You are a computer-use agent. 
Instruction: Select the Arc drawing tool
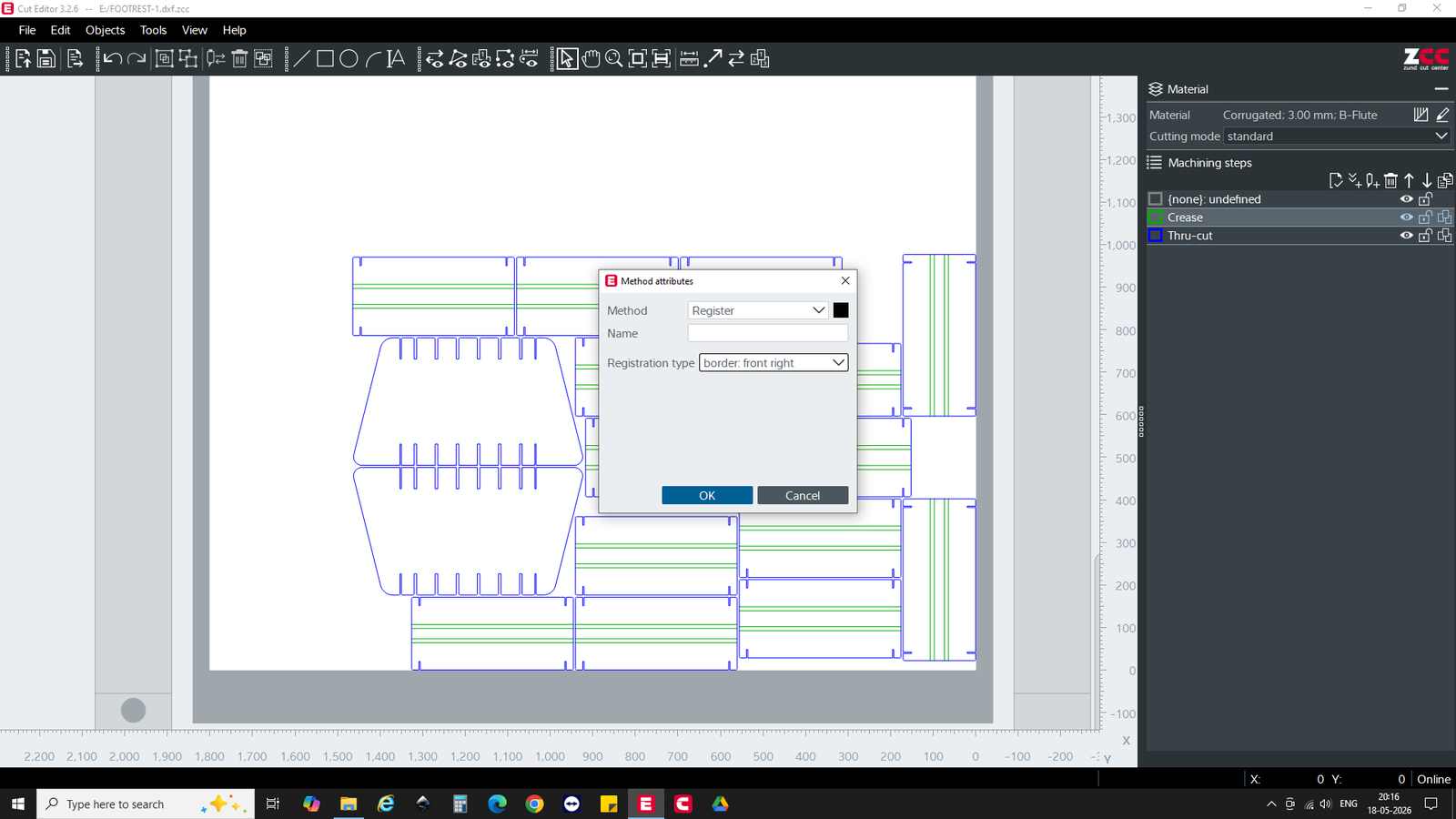click(x=372, y=59)
